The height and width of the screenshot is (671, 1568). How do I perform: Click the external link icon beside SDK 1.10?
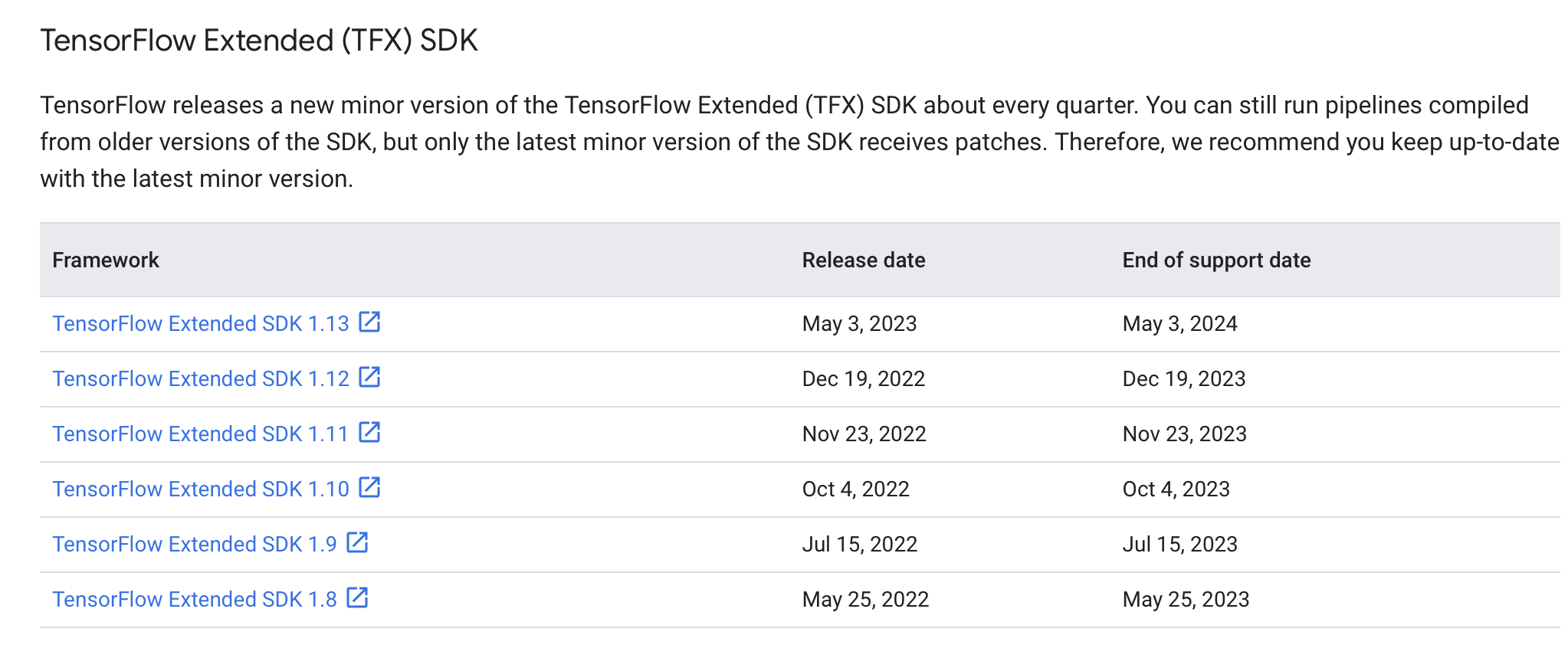coord(371,488)
